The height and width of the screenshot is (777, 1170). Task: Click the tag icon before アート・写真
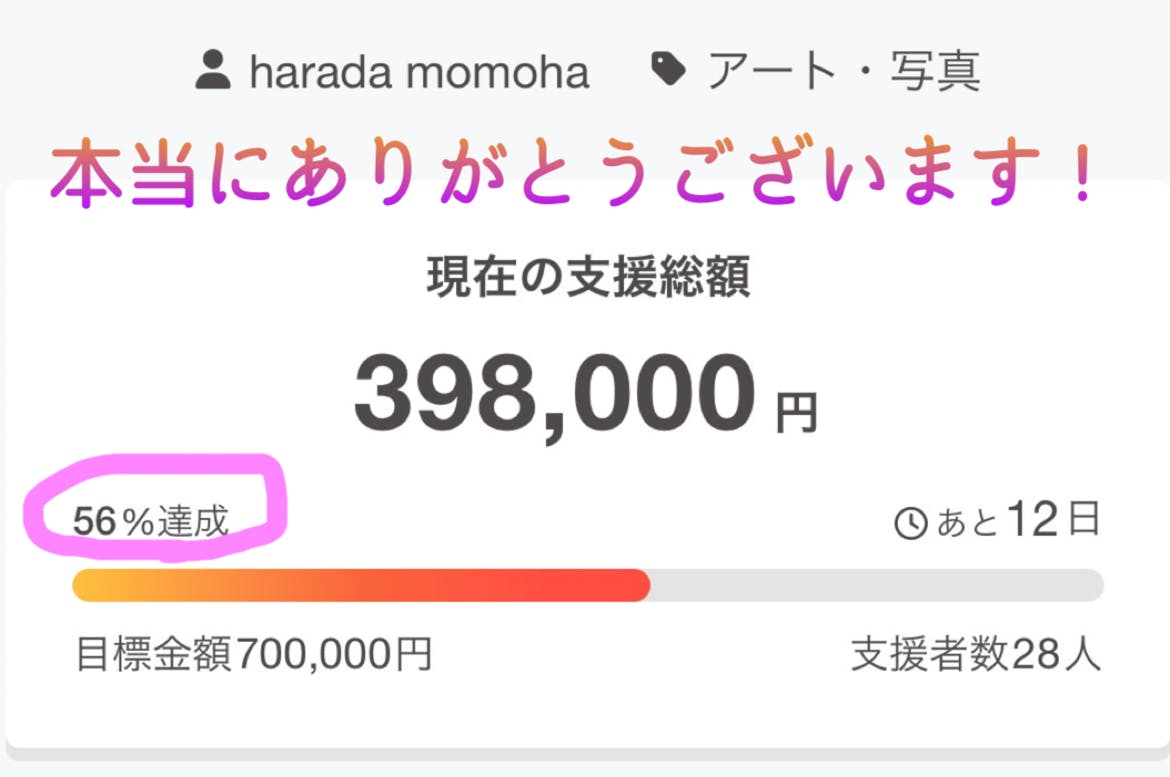point(668,69)
